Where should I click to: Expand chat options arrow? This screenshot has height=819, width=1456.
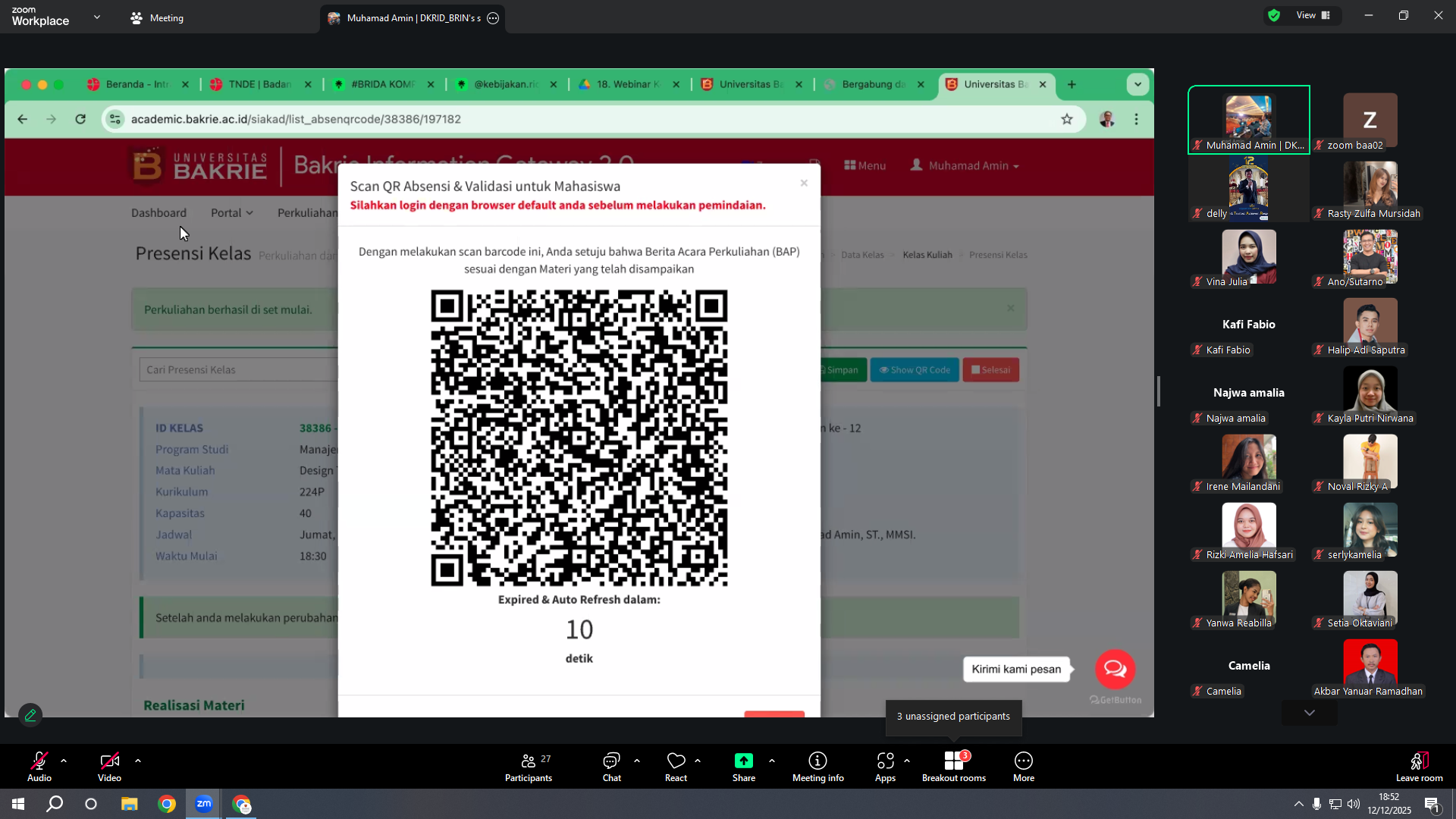pyautogui.click(x=637, y=761)
